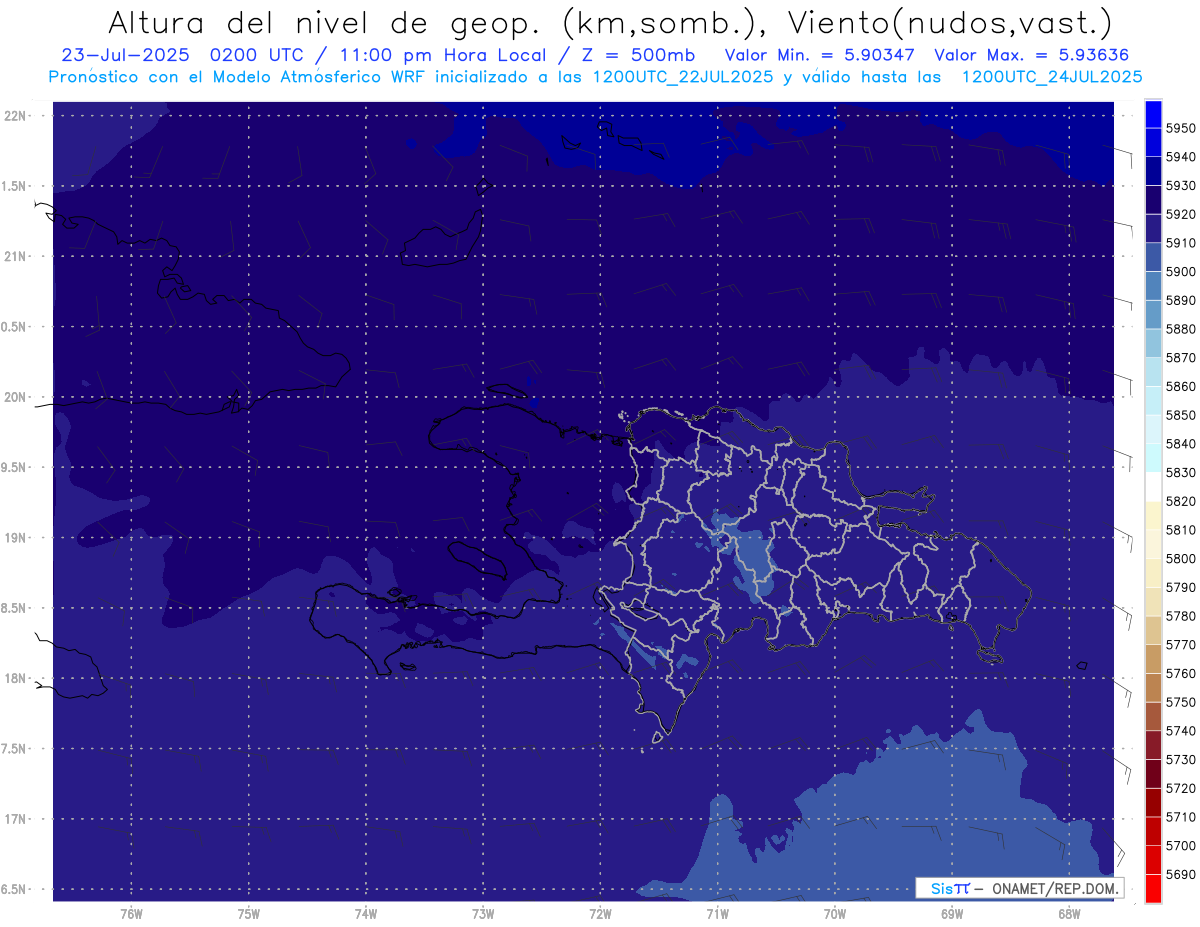1200x927 pixels.
Task: Click the longitude axis label '76W'
Action: (x=131, y=914)
